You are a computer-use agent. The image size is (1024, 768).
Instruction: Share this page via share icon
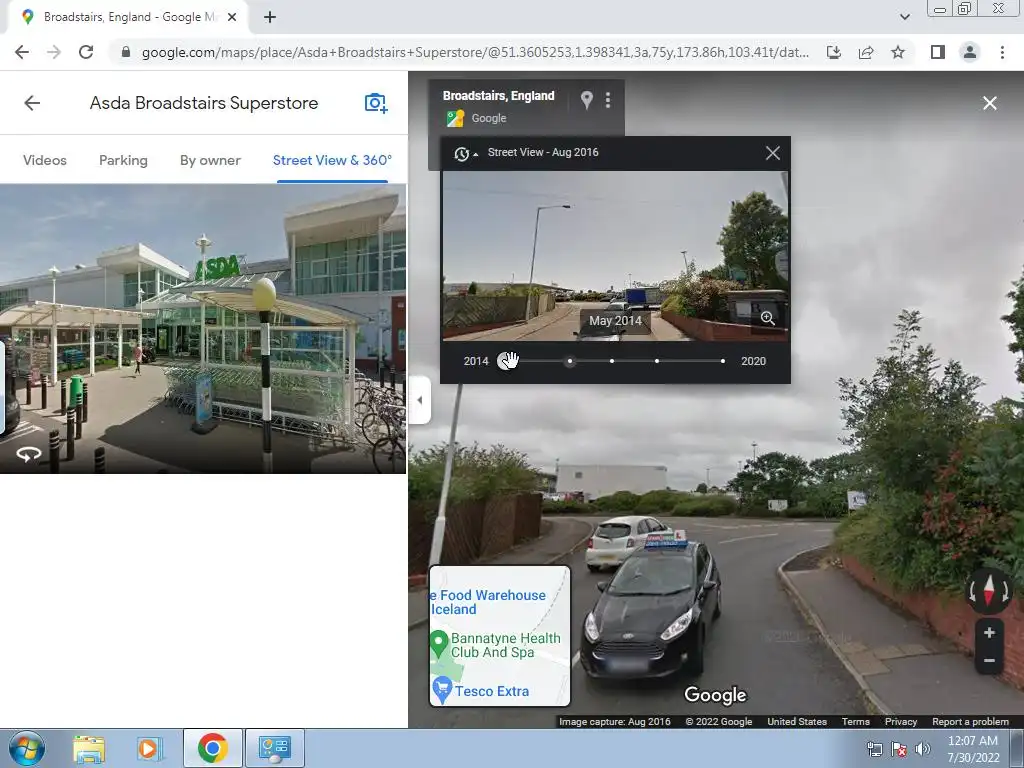[866, 52]
